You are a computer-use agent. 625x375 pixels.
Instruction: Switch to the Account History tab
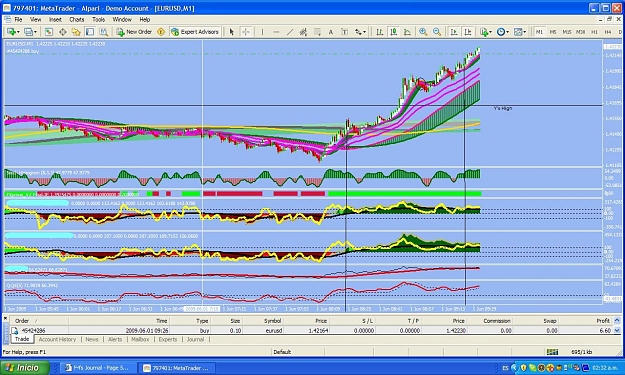click(57, 340)
